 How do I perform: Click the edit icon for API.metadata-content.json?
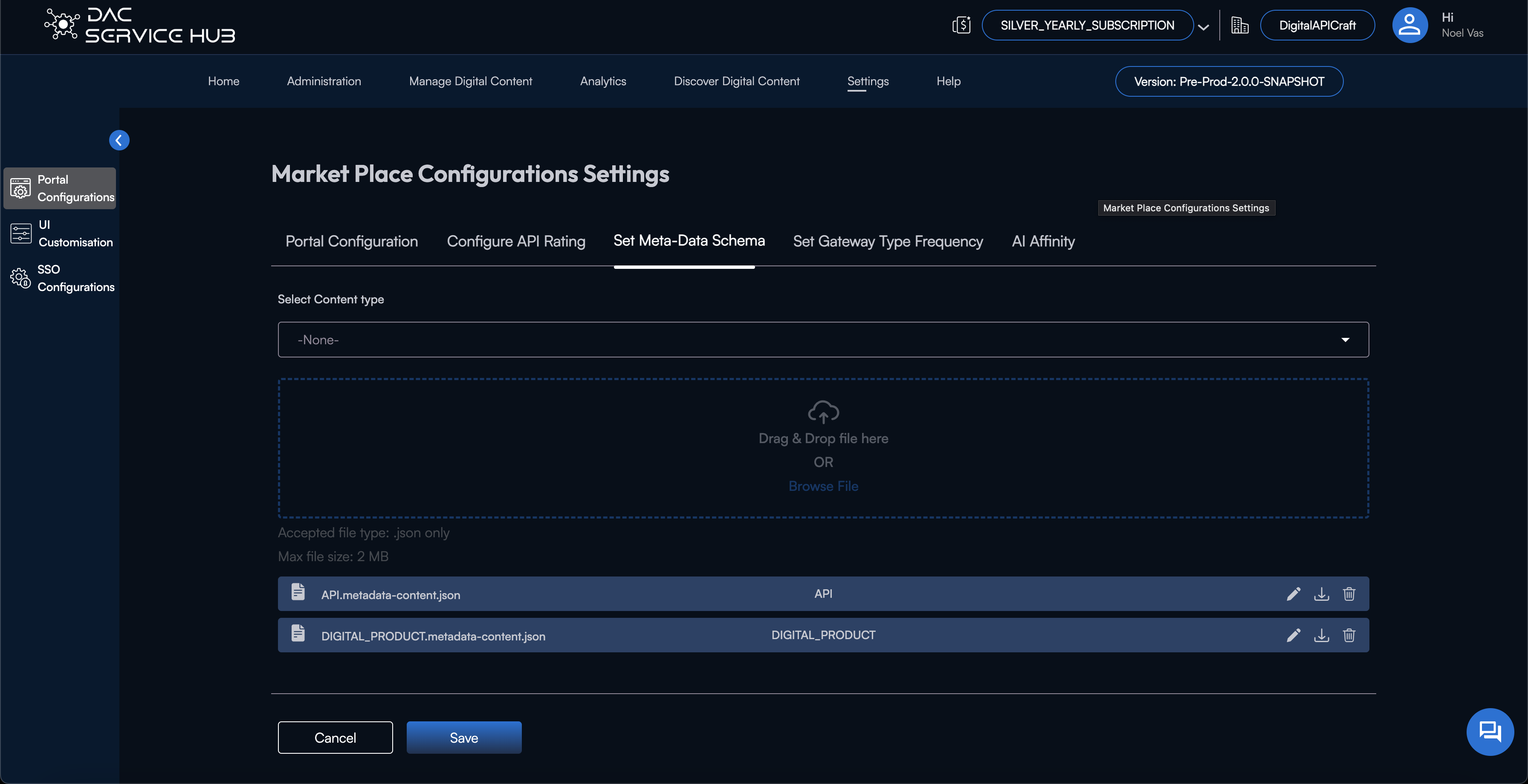[x=1294, y=594]
